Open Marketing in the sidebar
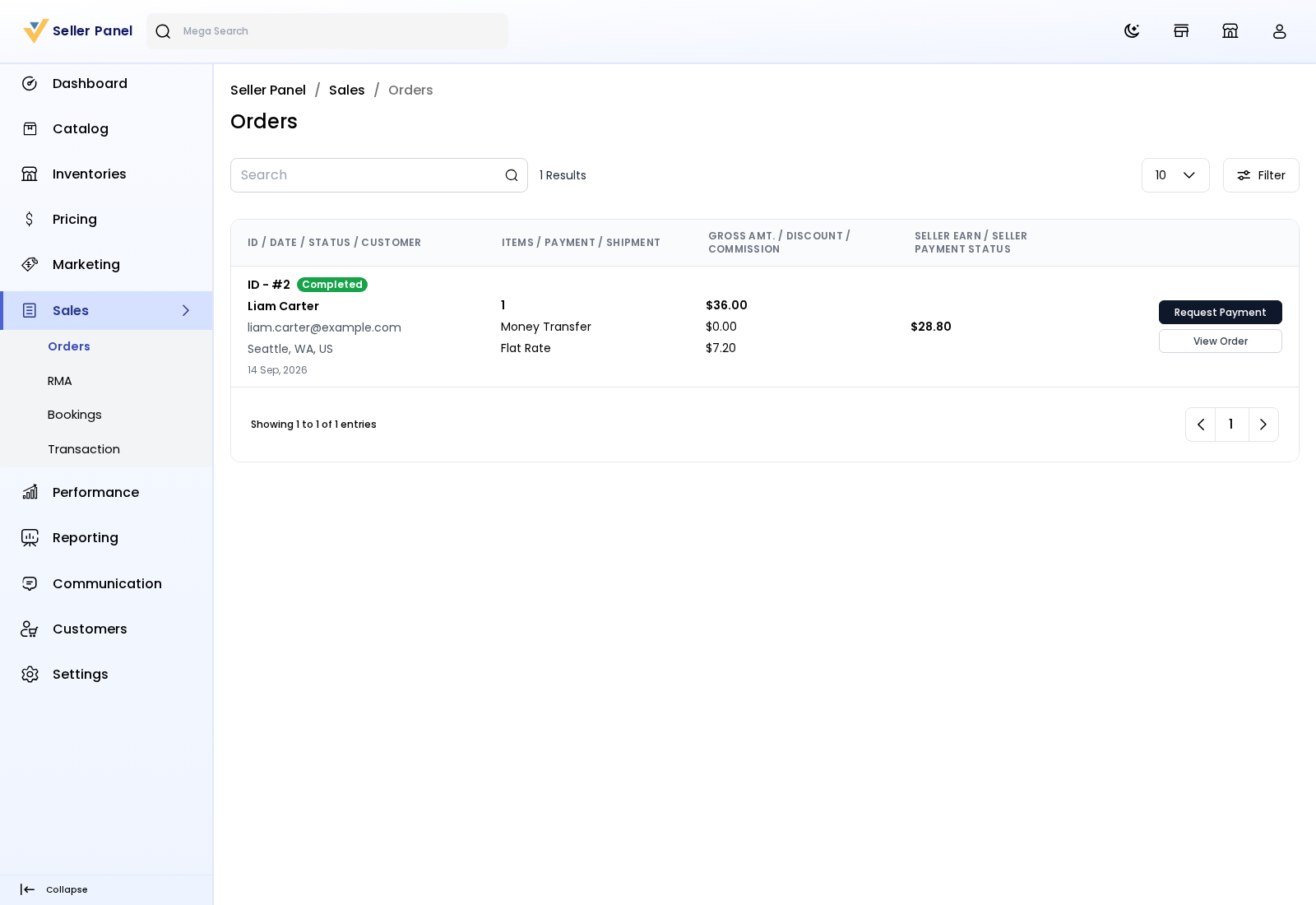 (106, 264)
